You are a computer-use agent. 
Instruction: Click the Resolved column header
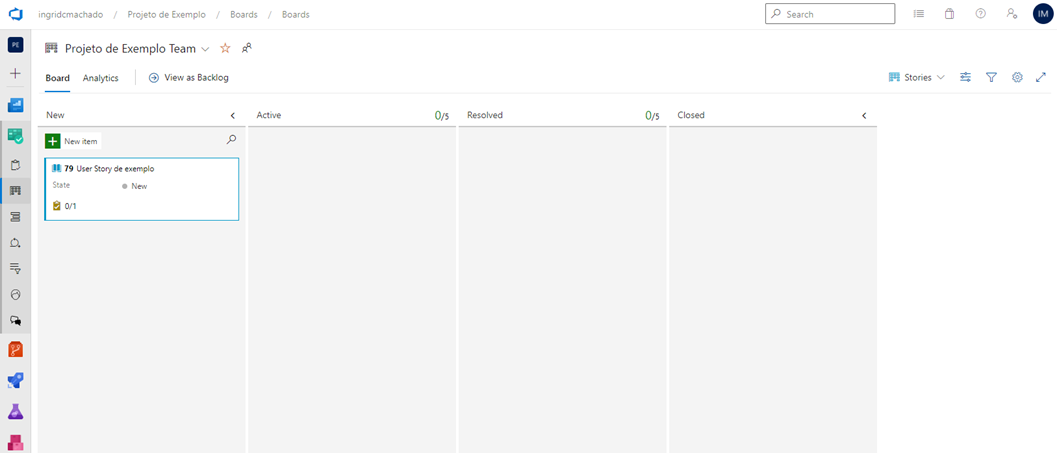(485, 115)
